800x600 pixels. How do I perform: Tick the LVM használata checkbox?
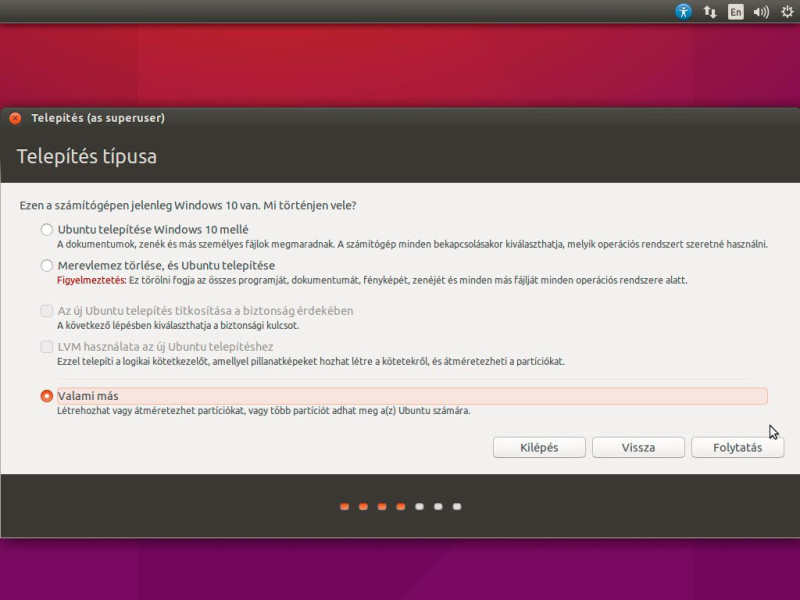click(x=46, y=347)
